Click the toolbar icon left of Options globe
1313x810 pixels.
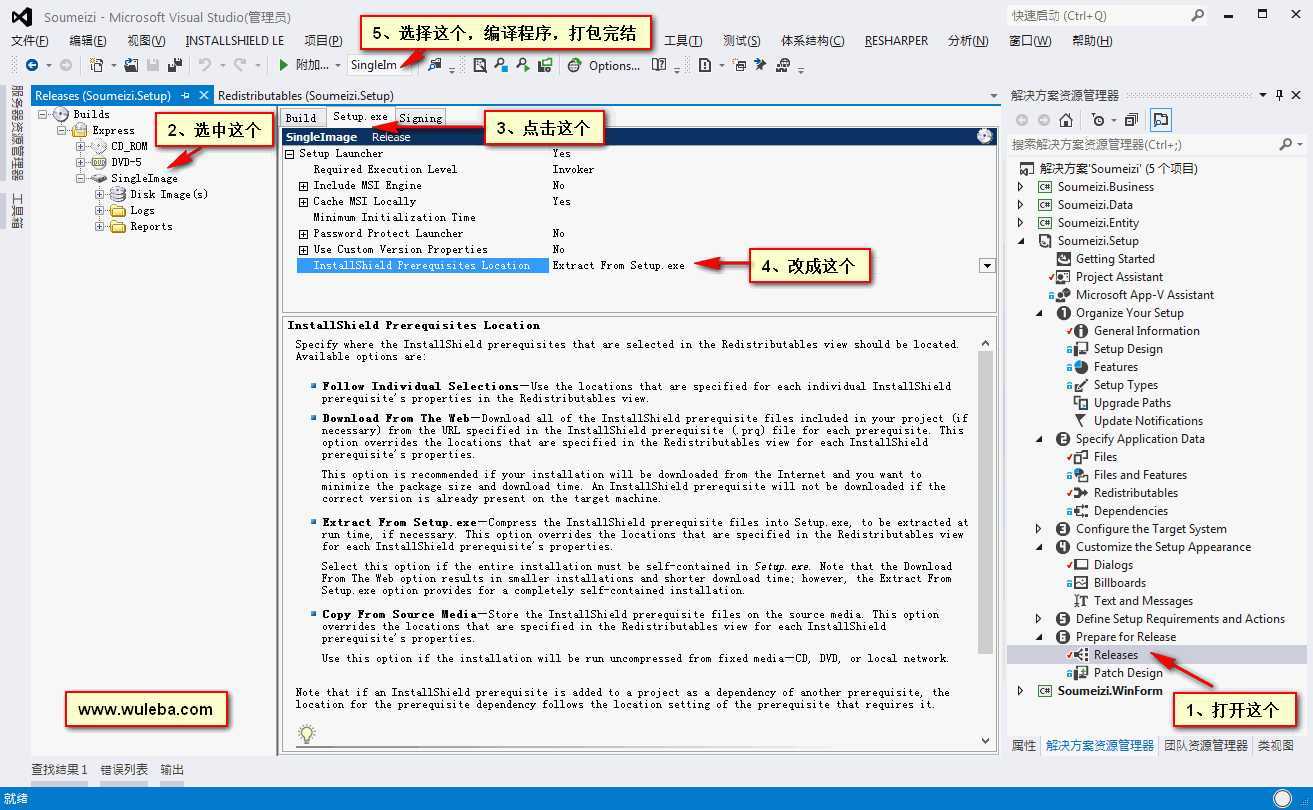click(x=545, y=65)
